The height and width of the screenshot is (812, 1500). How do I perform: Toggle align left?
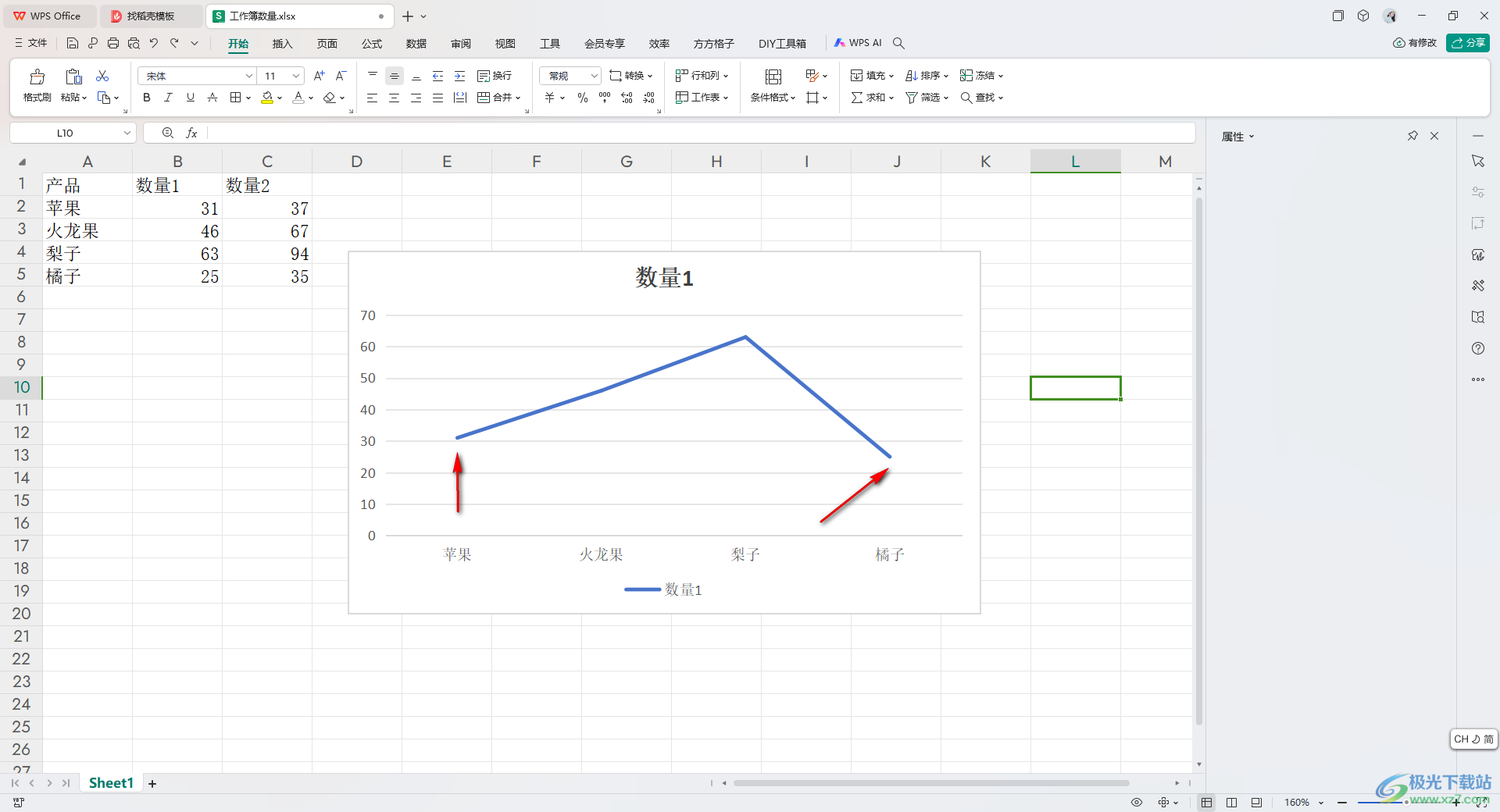pyautogui.click(x=373, y=98)
